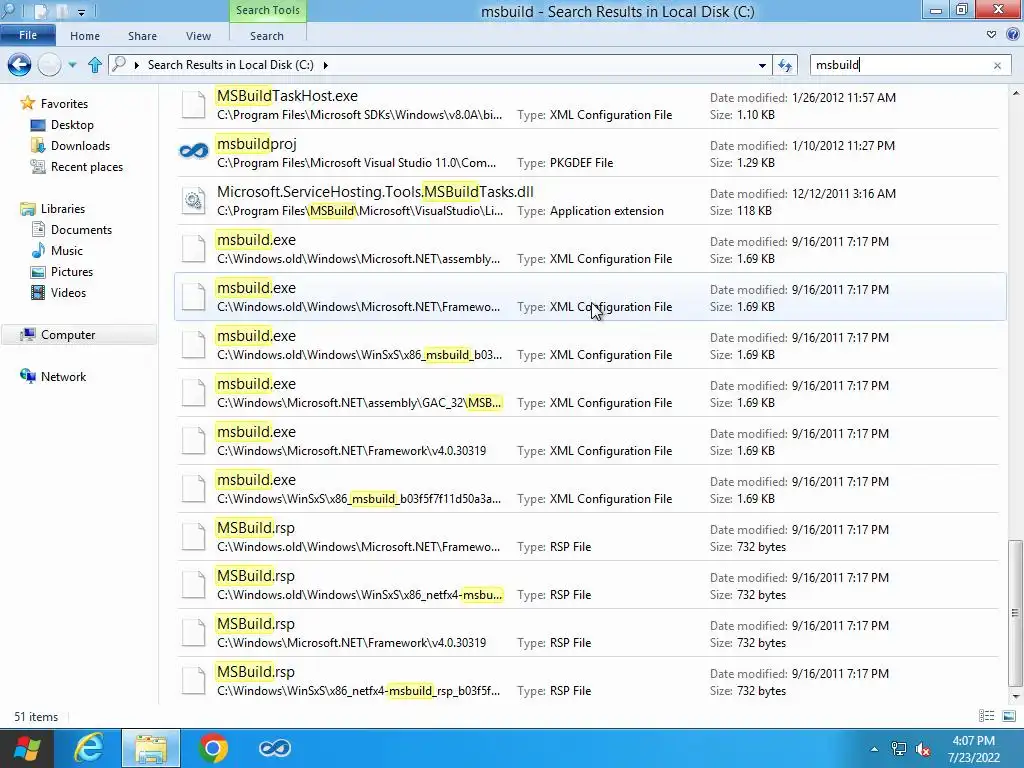
Task: Select the Search Tools contextual tab
Action: 268,10
